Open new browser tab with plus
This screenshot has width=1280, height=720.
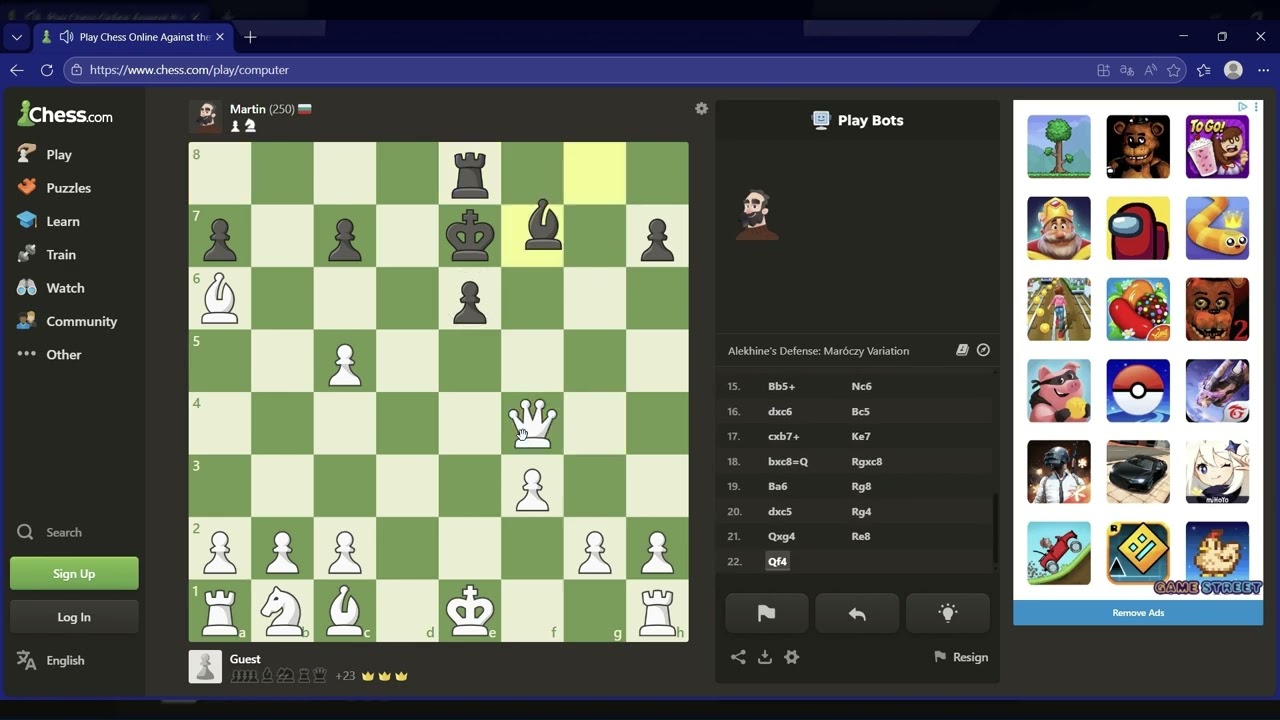click(250, 37)
